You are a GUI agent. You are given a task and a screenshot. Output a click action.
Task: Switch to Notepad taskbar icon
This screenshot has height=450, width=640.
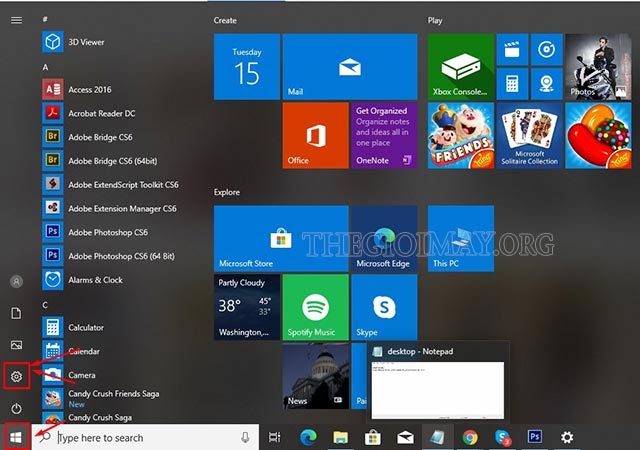tap(437, 437)
